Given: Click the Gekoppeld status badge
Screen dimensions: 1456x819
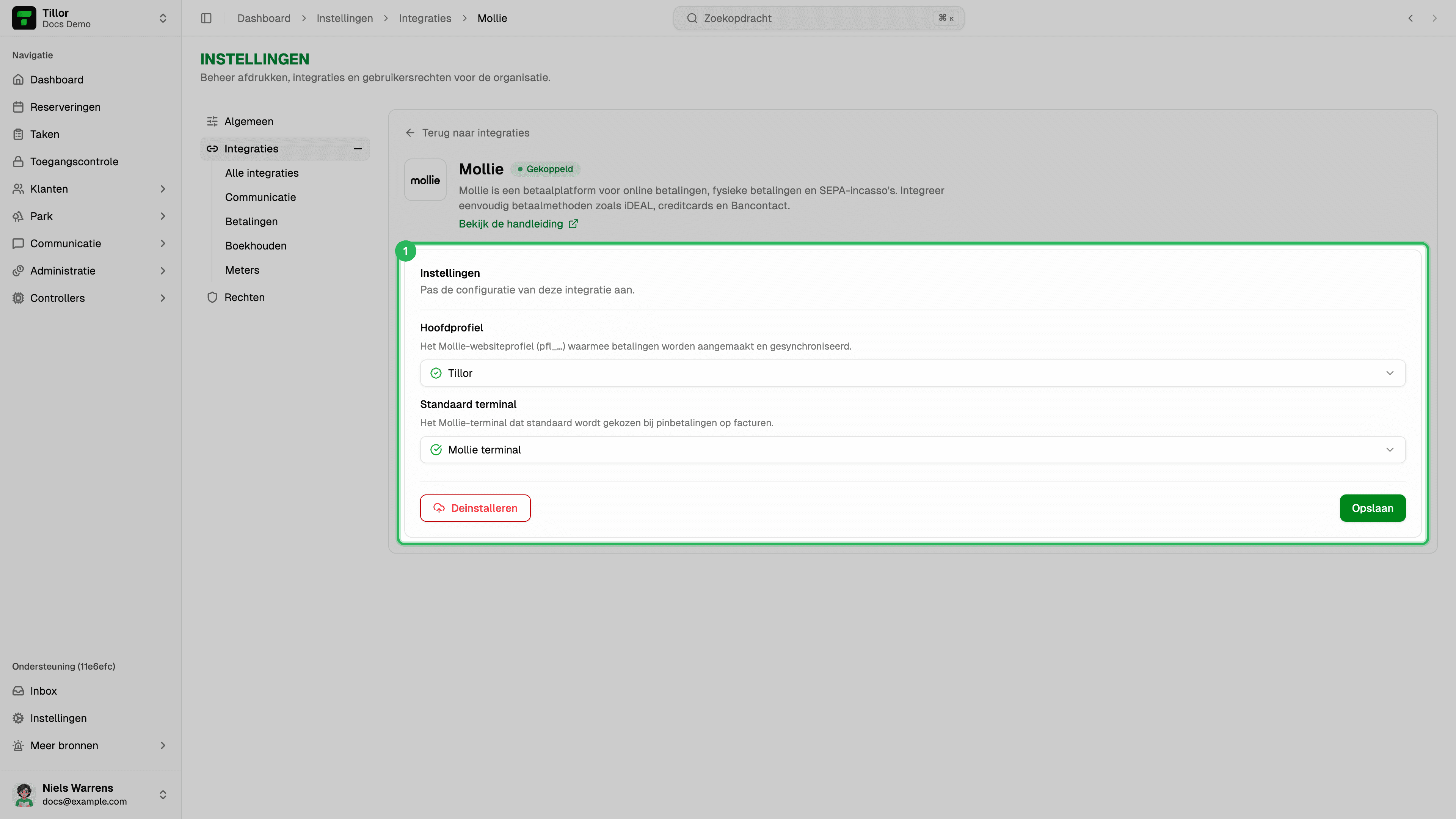Looking at the screenshot, I should tap(545, 169).
